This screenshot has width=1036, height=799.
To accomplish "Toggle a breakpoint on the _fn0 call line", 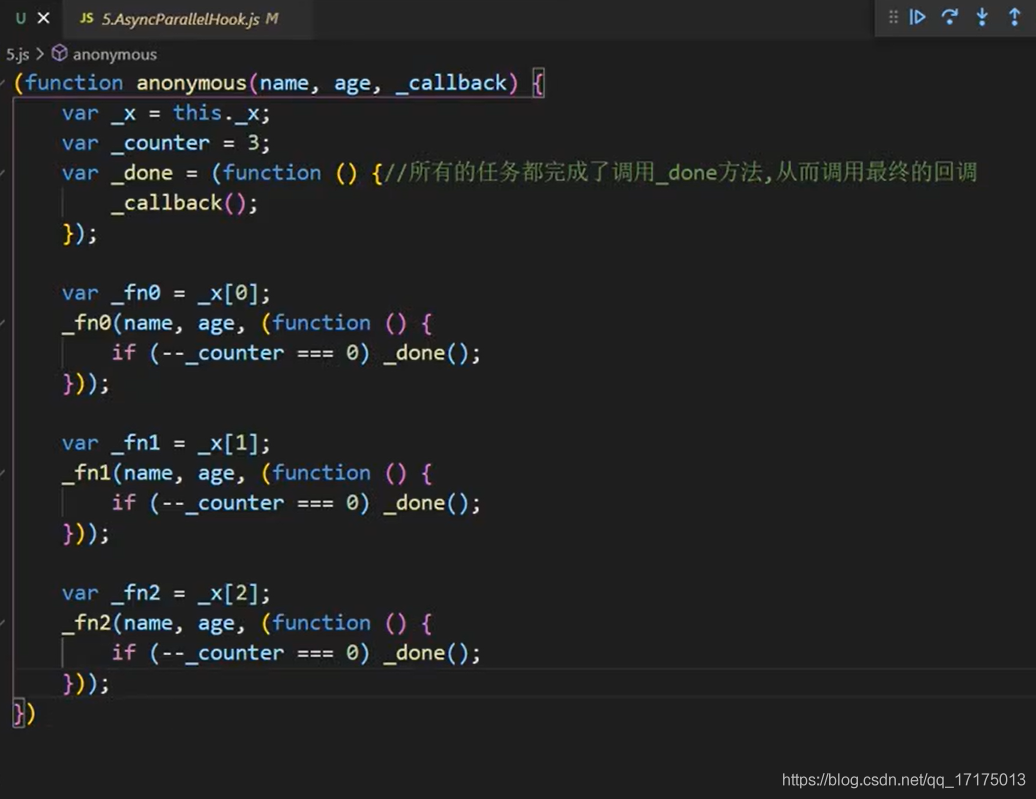I will click(12, 323).
